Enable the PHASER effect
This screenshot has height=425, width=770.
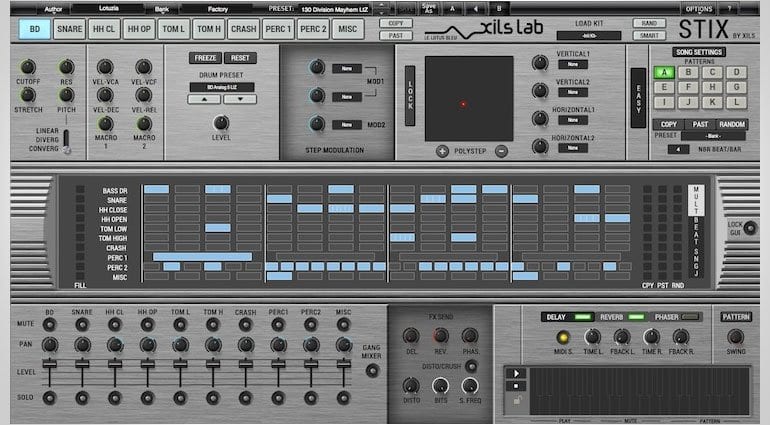point(690,317)
